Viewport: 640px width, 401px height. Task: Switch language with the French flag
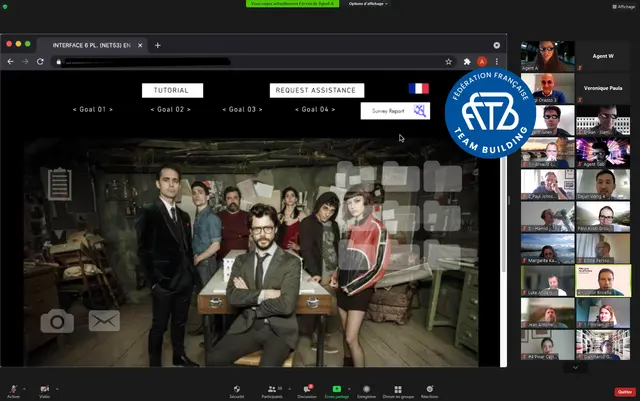click(x=418, y=89)
